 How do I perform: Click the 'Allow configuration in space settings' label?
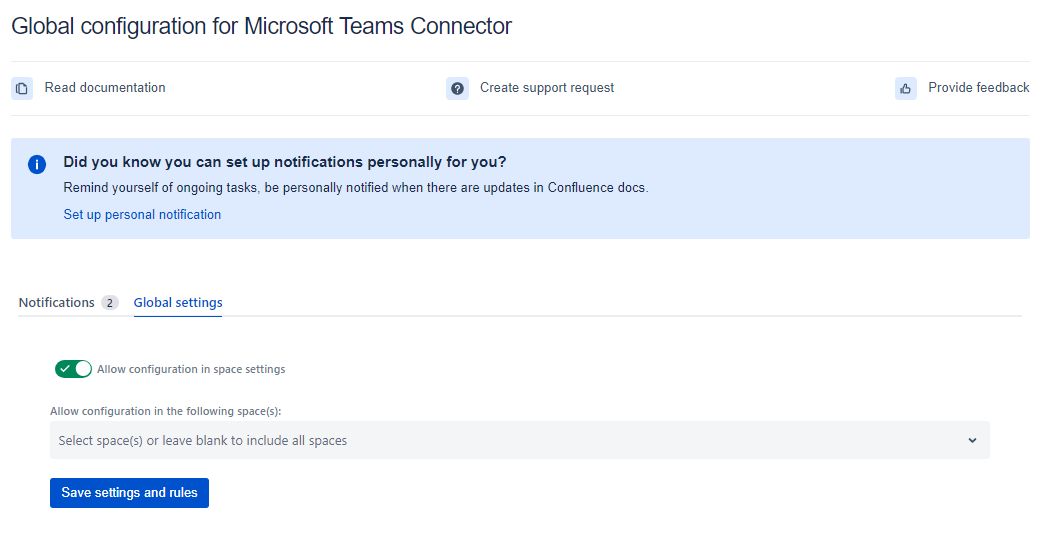click(191, 370)
